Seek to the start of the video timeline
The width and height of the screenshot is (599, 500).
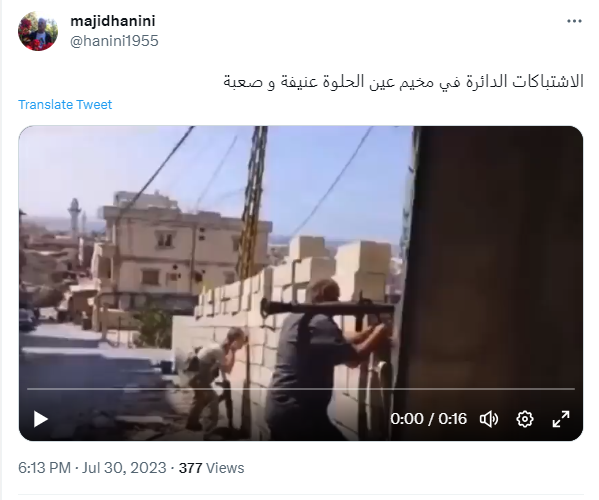tap(28, 389)
